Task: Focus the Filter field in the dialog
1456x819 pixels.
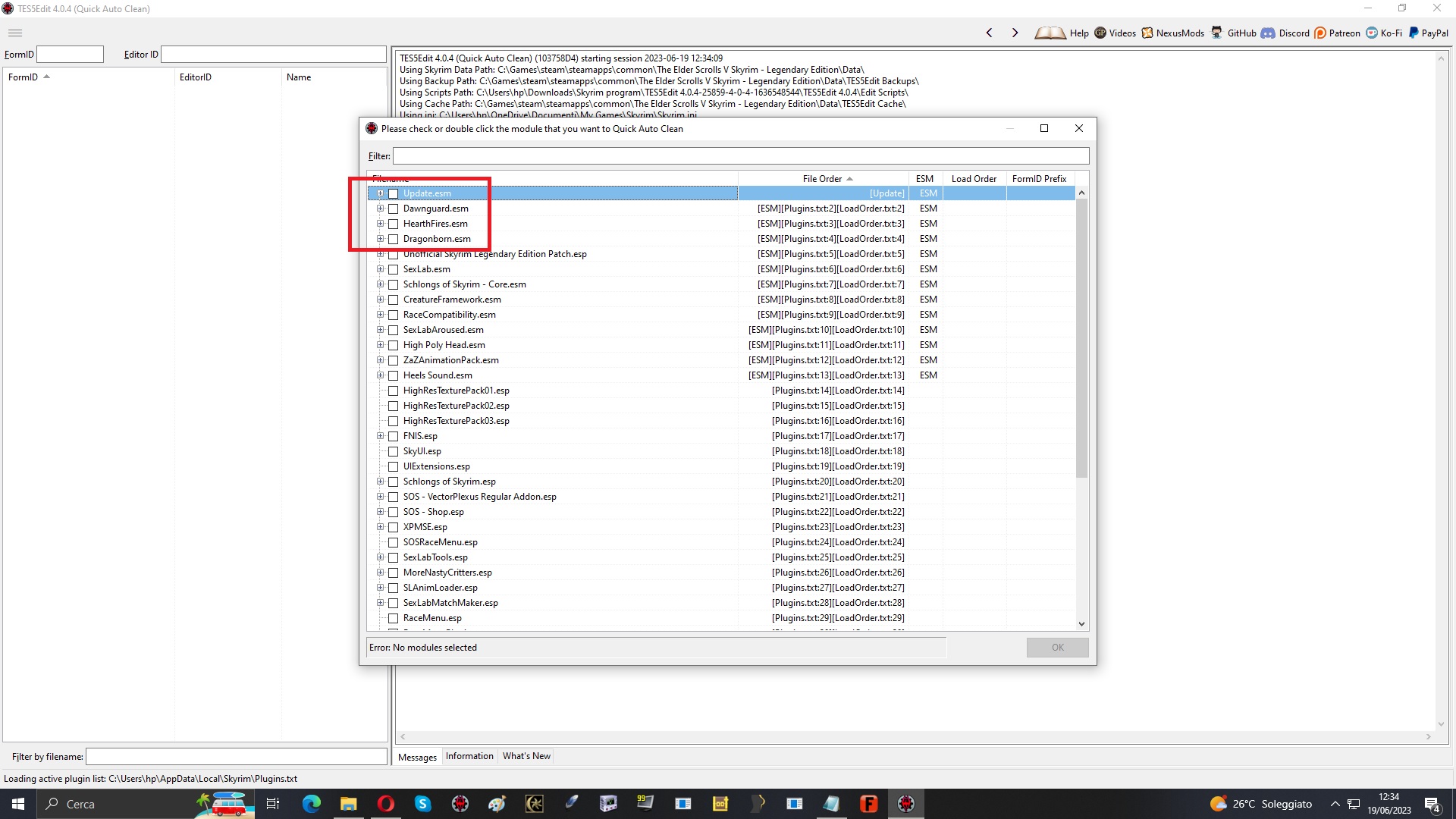Action: click(741, 156)
